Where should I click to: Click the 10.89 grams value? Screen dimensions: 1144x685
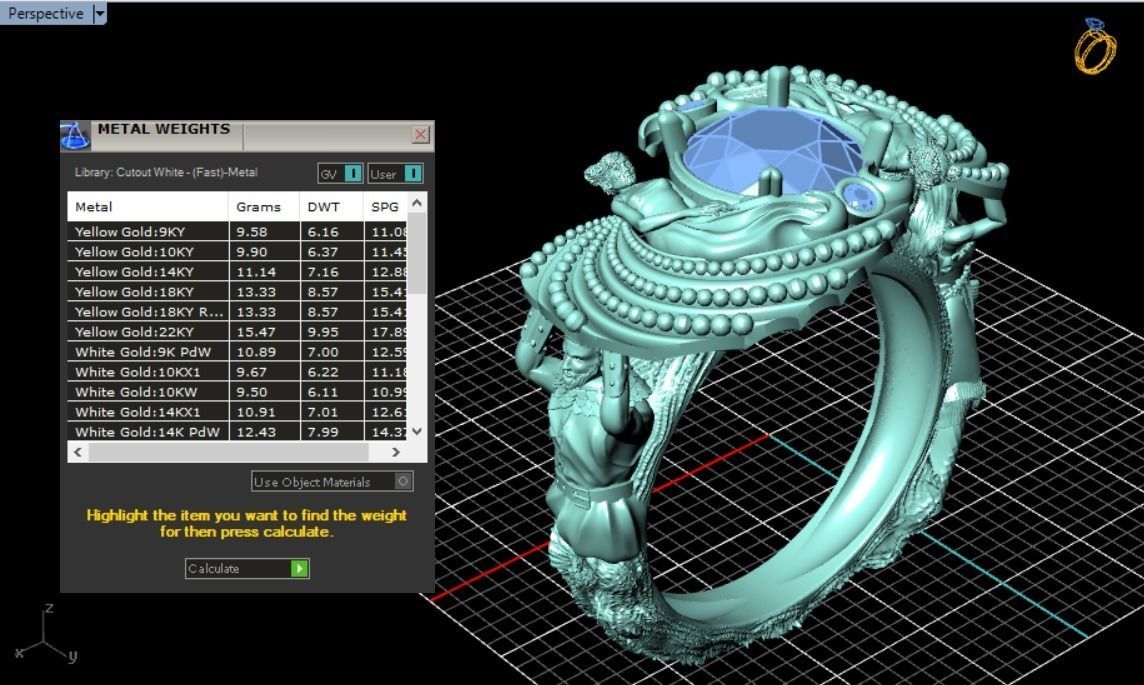click(256, 352)
